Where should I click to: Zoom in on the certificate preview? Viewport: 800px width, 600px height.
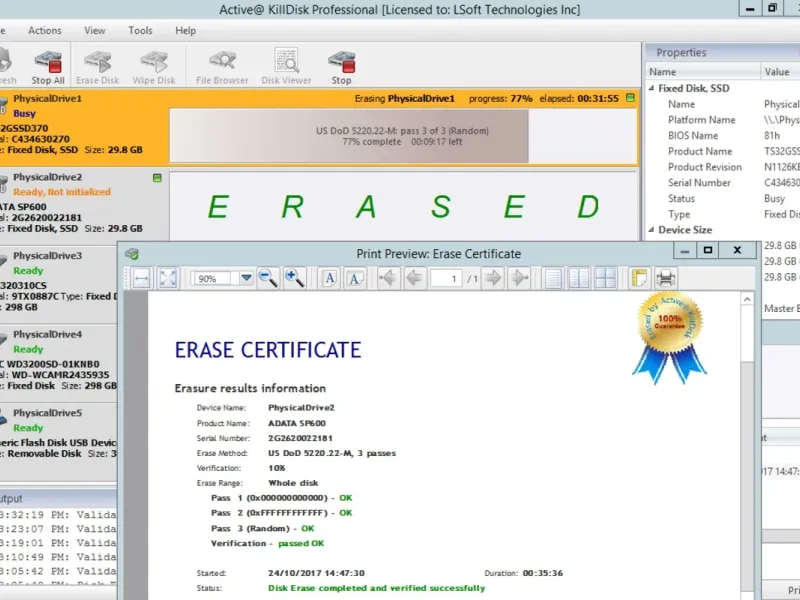coord(294,278)
